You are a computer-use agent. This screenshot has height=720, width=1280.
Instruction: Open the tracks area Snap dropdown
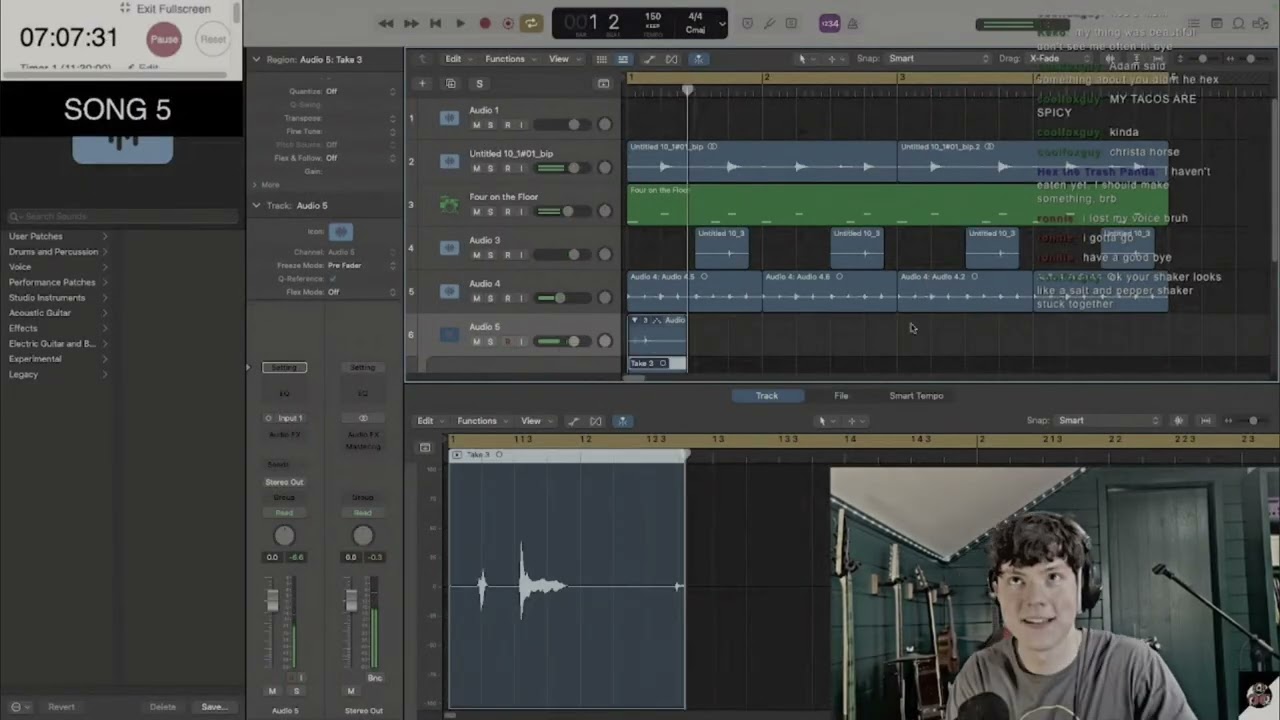click(x=937, y=59)
